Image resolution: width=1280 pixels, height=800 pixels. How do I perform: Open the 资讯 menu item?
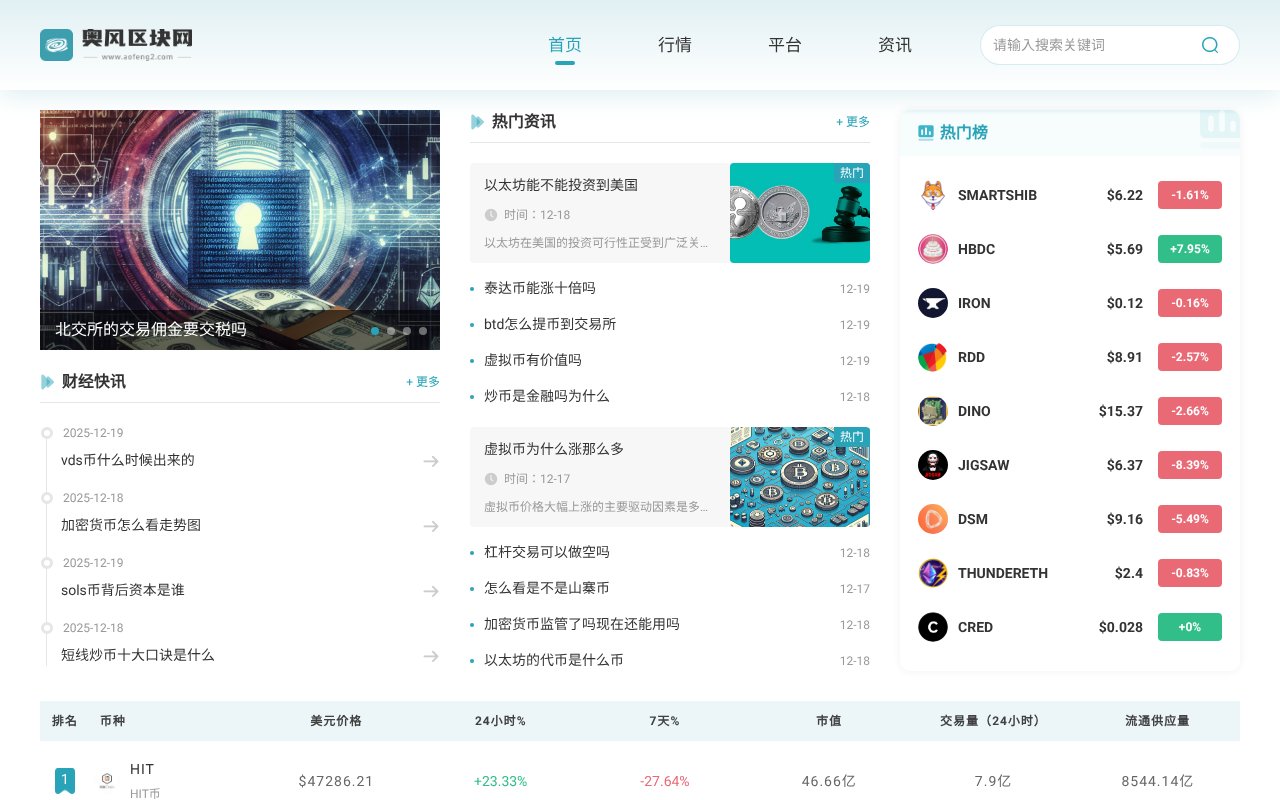point(895,45)
